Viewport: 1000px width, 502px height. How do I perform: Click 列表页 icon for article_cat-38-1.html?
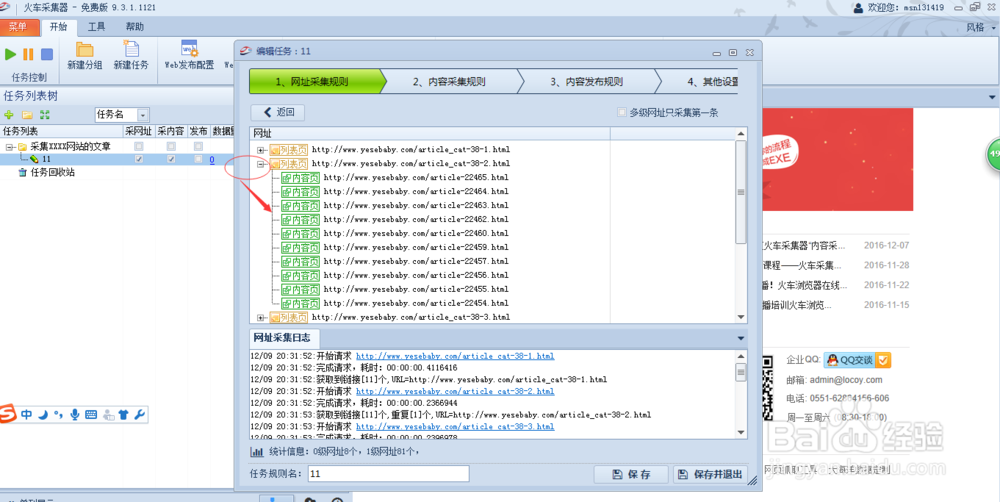[x=288, y=150]
